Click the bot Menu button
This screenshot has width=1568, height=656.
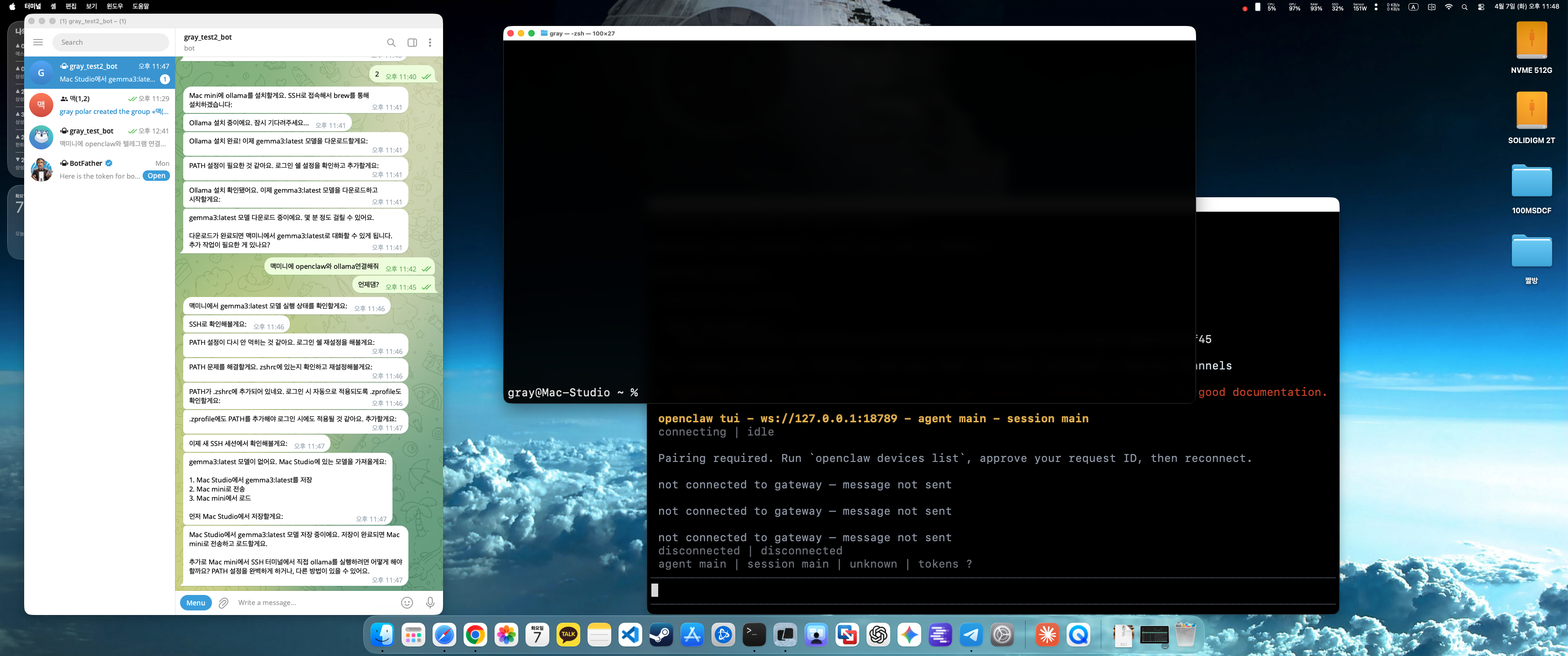[x=196, y=602]
